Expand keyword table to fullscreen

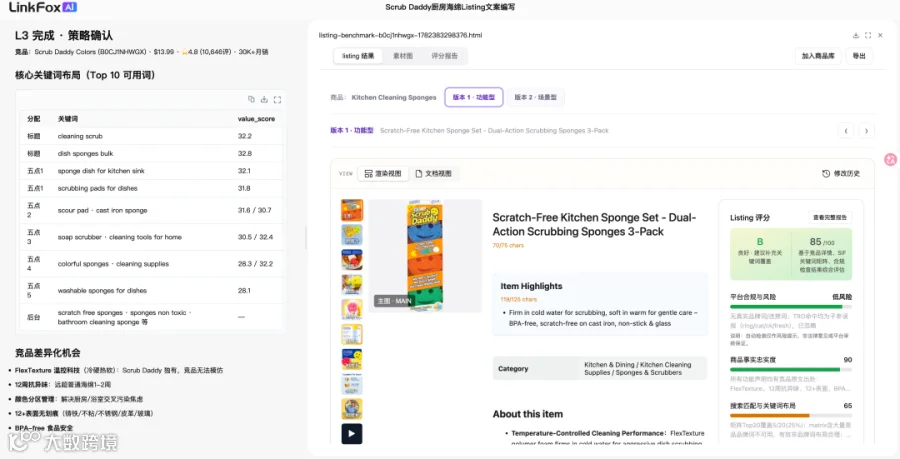point(277,99)
